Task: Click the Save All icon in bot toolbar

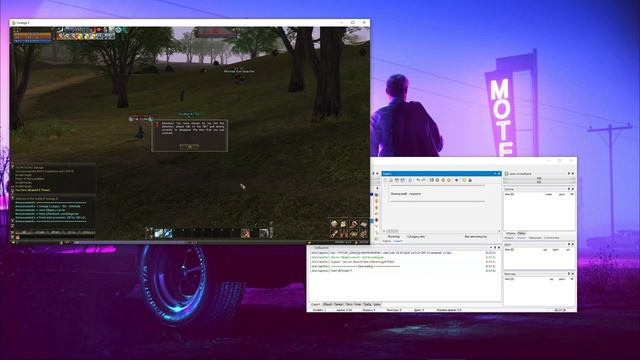Action: pos(403,180)
